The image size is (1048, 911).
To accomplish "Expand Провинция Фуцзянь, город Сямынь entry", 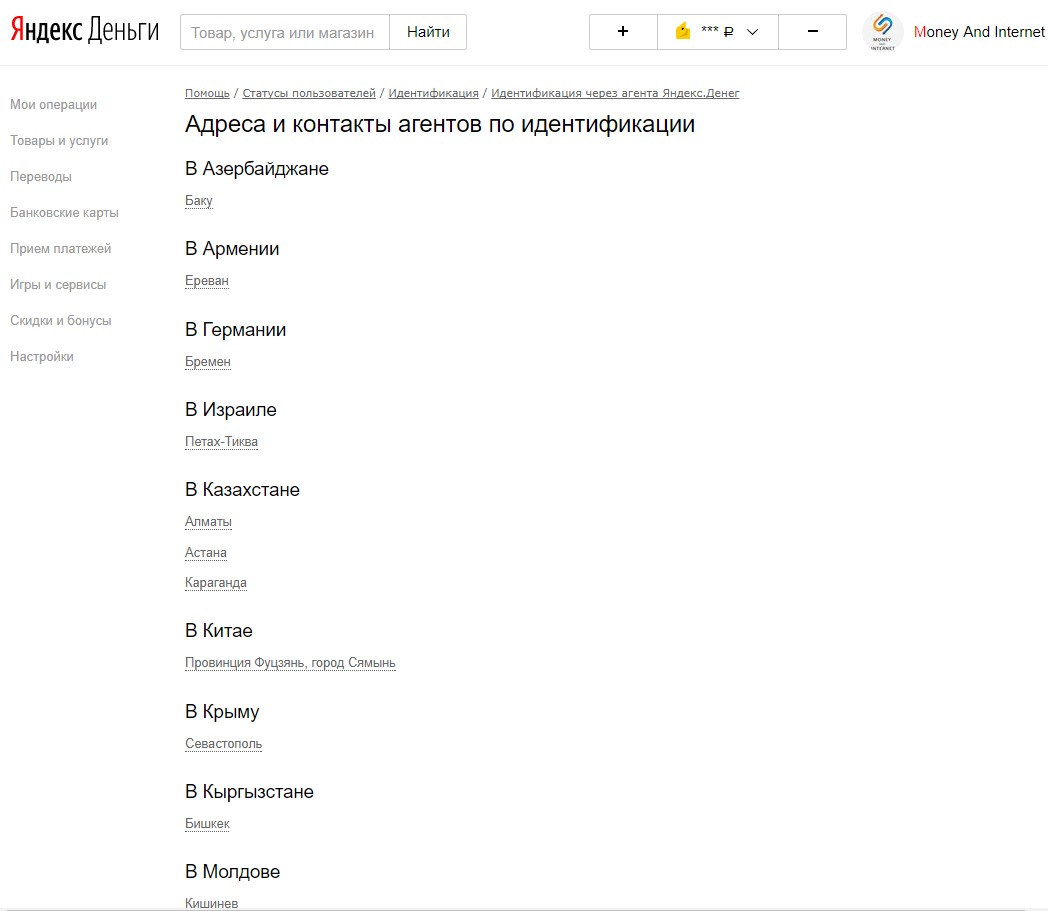I will click(290, 663).
